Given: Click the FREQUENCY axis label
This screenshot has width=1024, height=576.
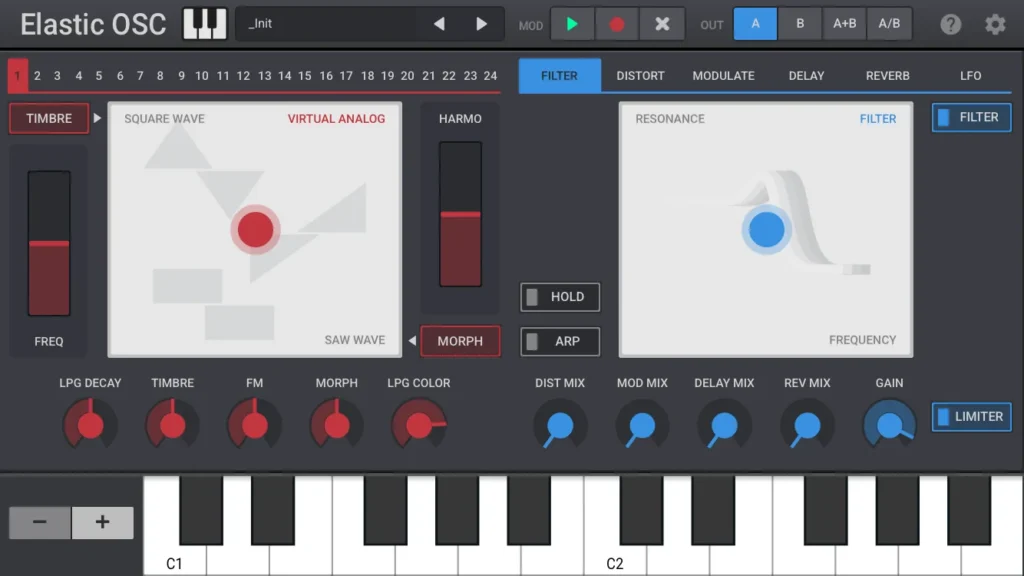Looking at the screenshot, I should 862,340.
